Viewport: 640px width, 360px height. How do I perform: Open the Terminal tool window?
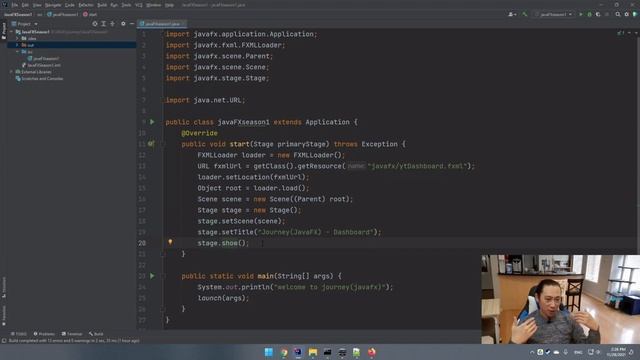pos(72,334)
